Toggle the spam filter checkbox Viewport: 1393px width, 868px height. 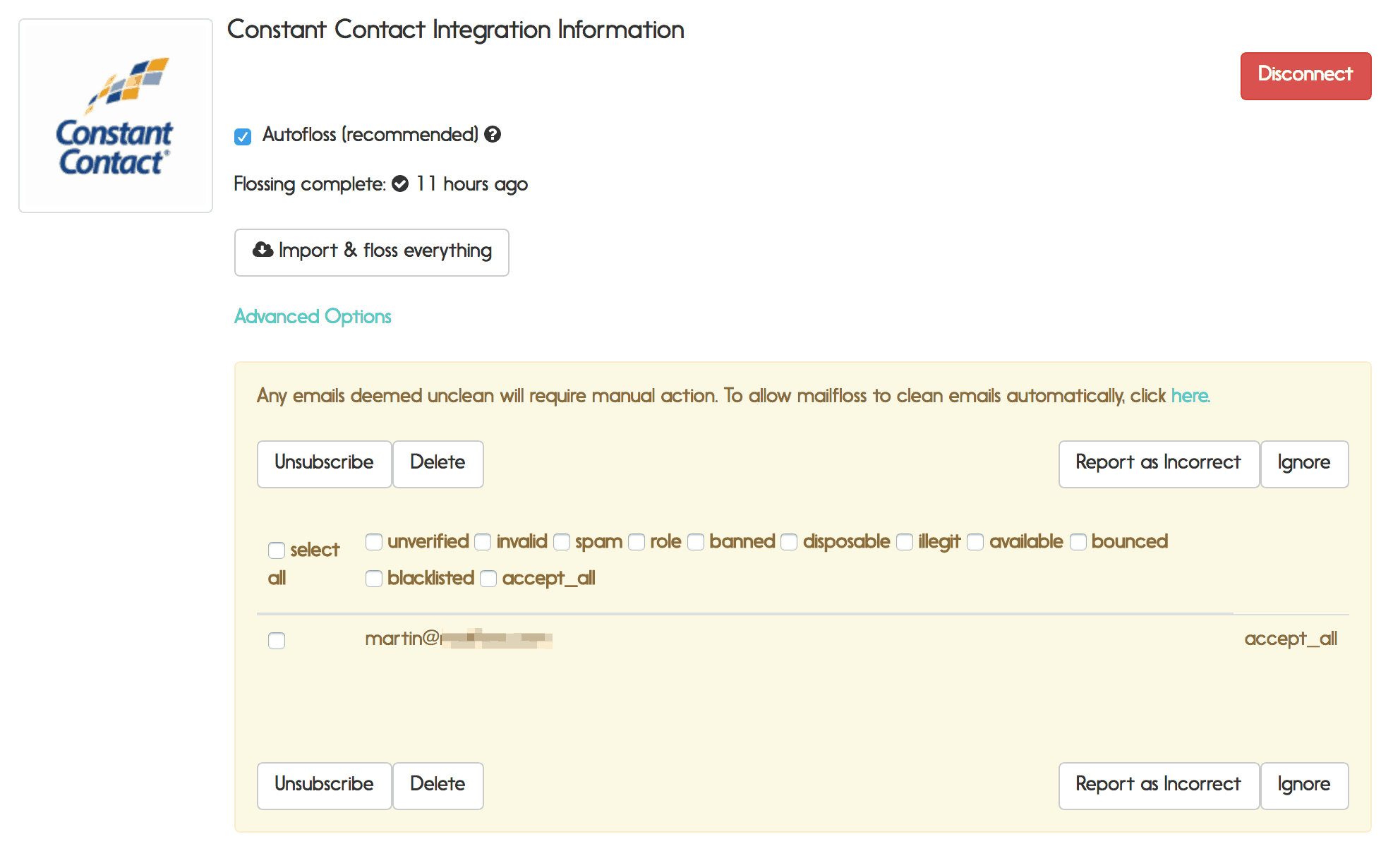pos(562,541)
